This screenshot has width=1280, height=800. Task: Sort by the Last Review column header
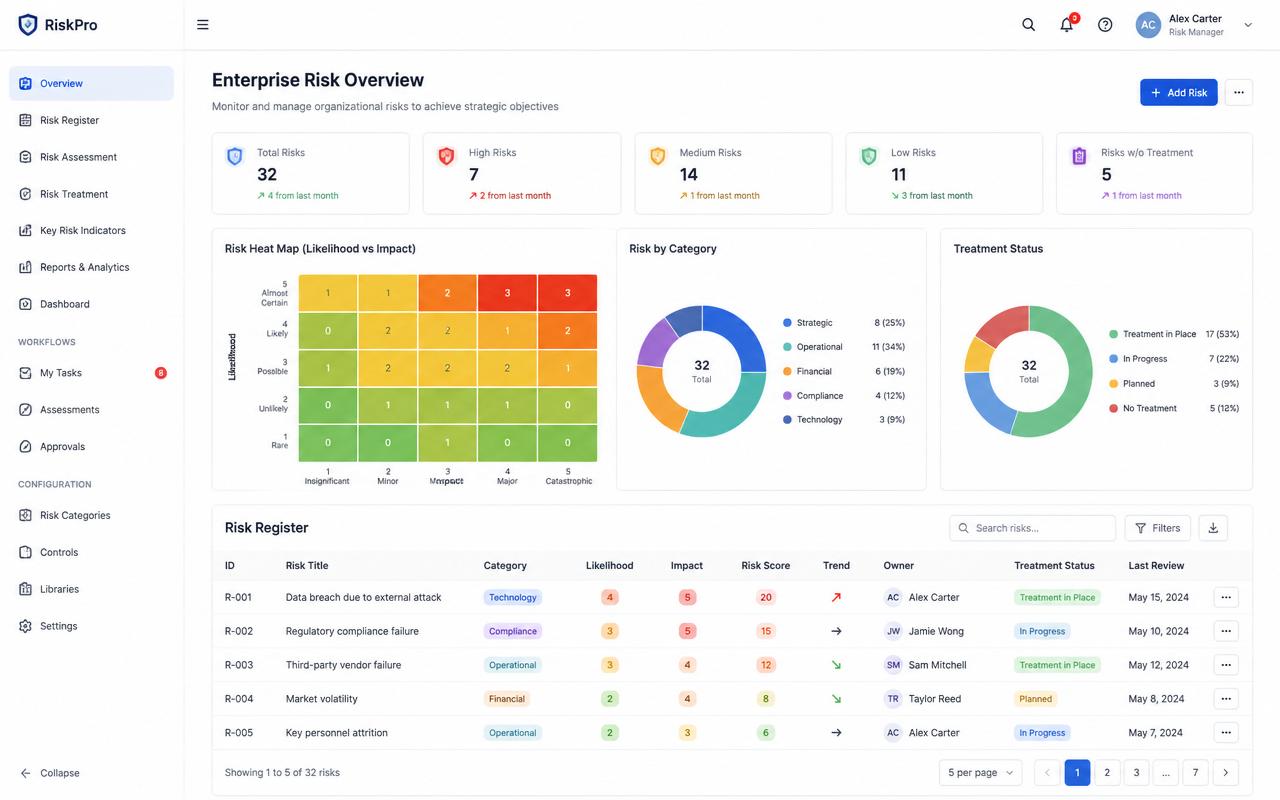pos(1156,566)
